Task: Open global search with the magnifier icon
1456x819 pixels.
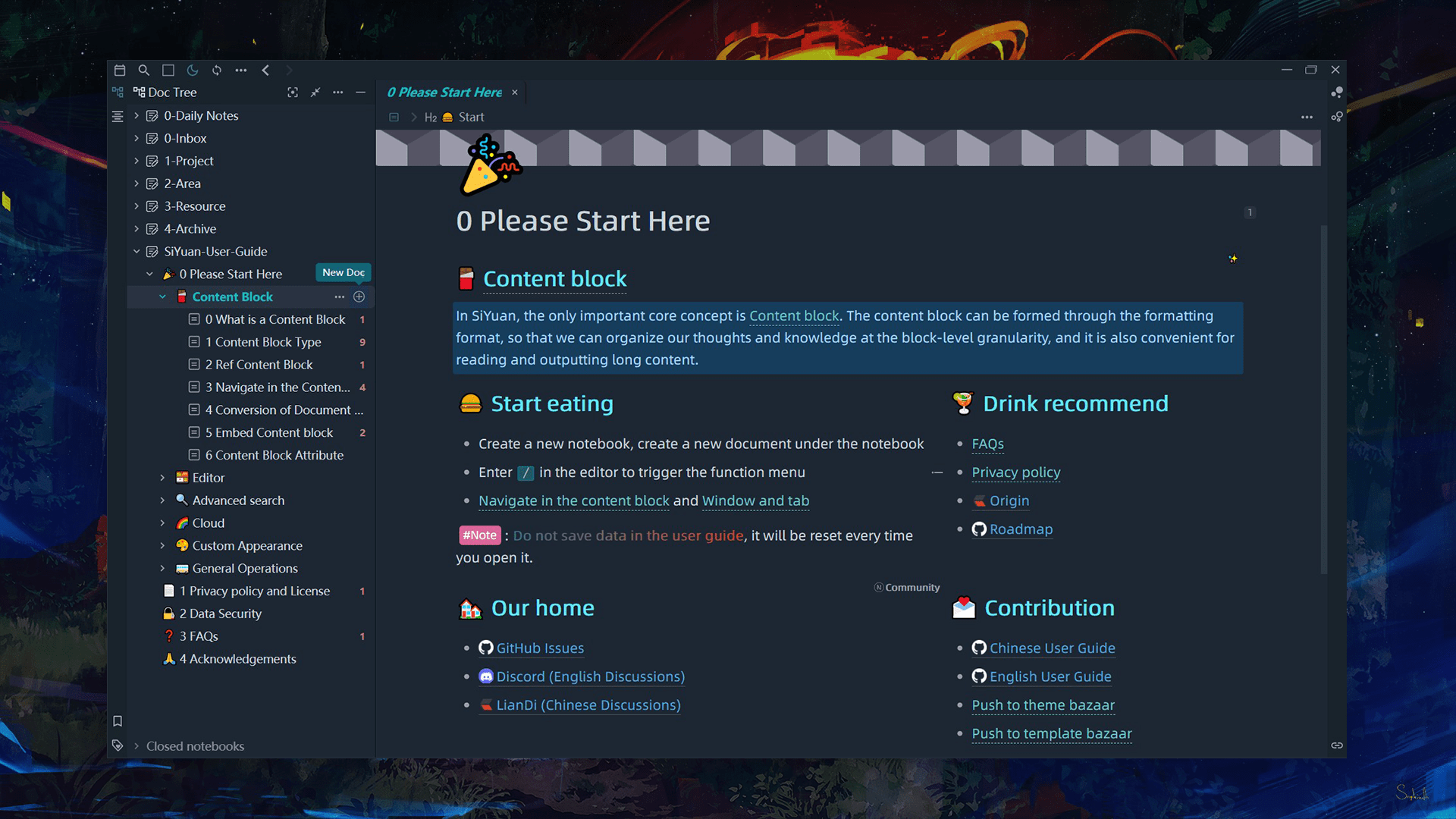Action: pyautogui.click(x=144, y=70)
